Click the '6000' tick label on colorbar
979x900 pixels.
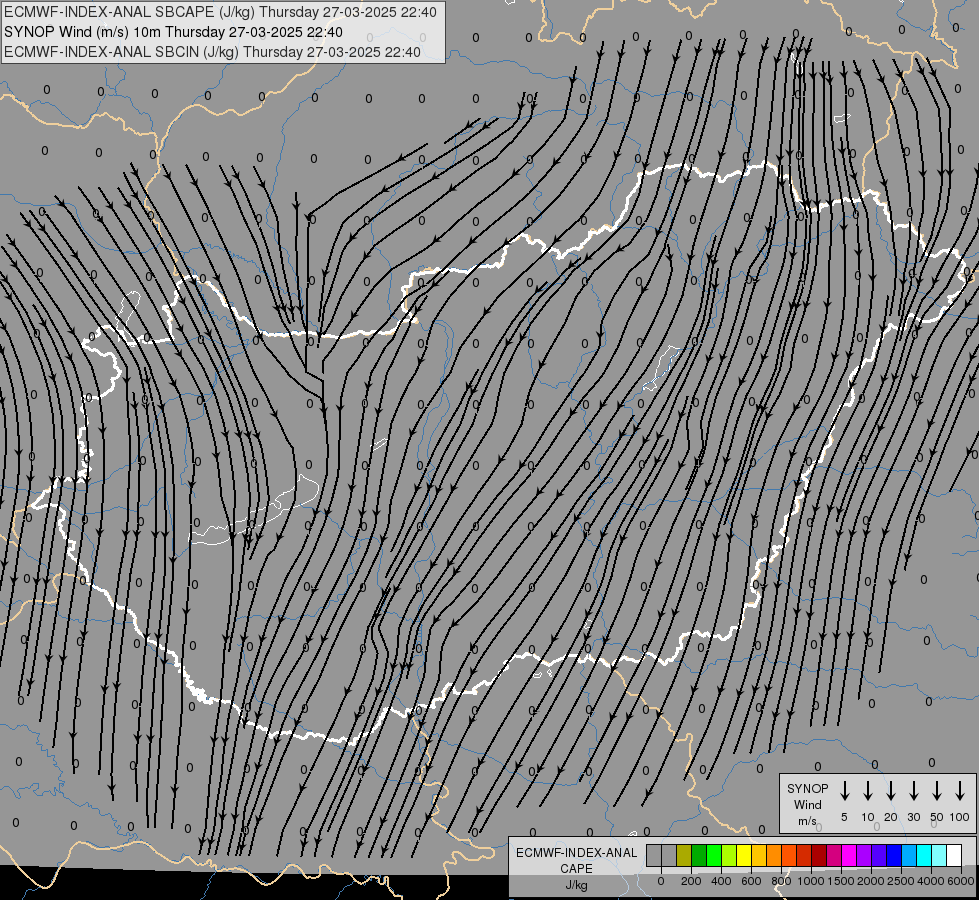[961, 881]
